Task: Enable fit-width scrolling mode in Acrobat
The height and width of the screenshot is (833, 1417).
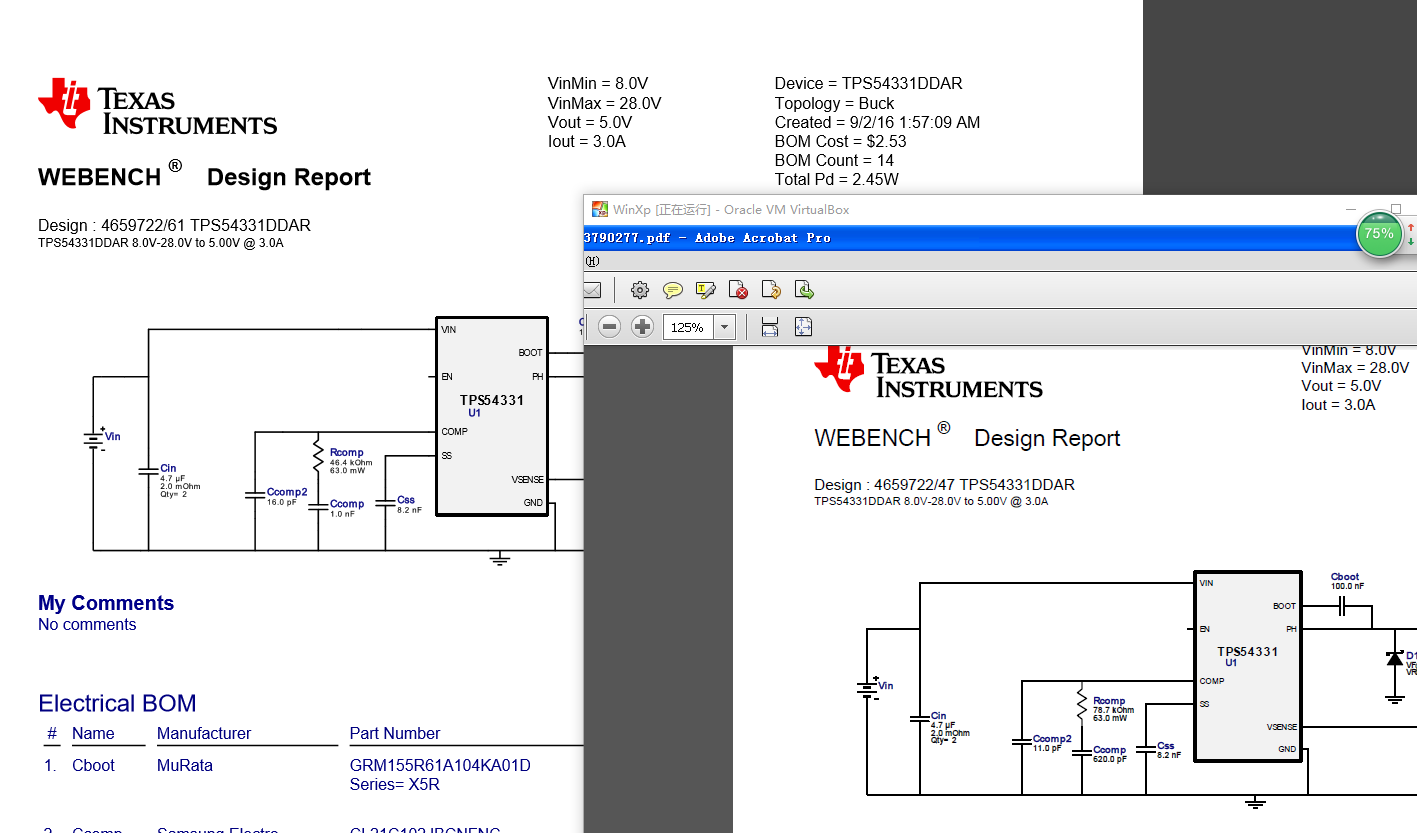Action: click(x=770, y=327)
